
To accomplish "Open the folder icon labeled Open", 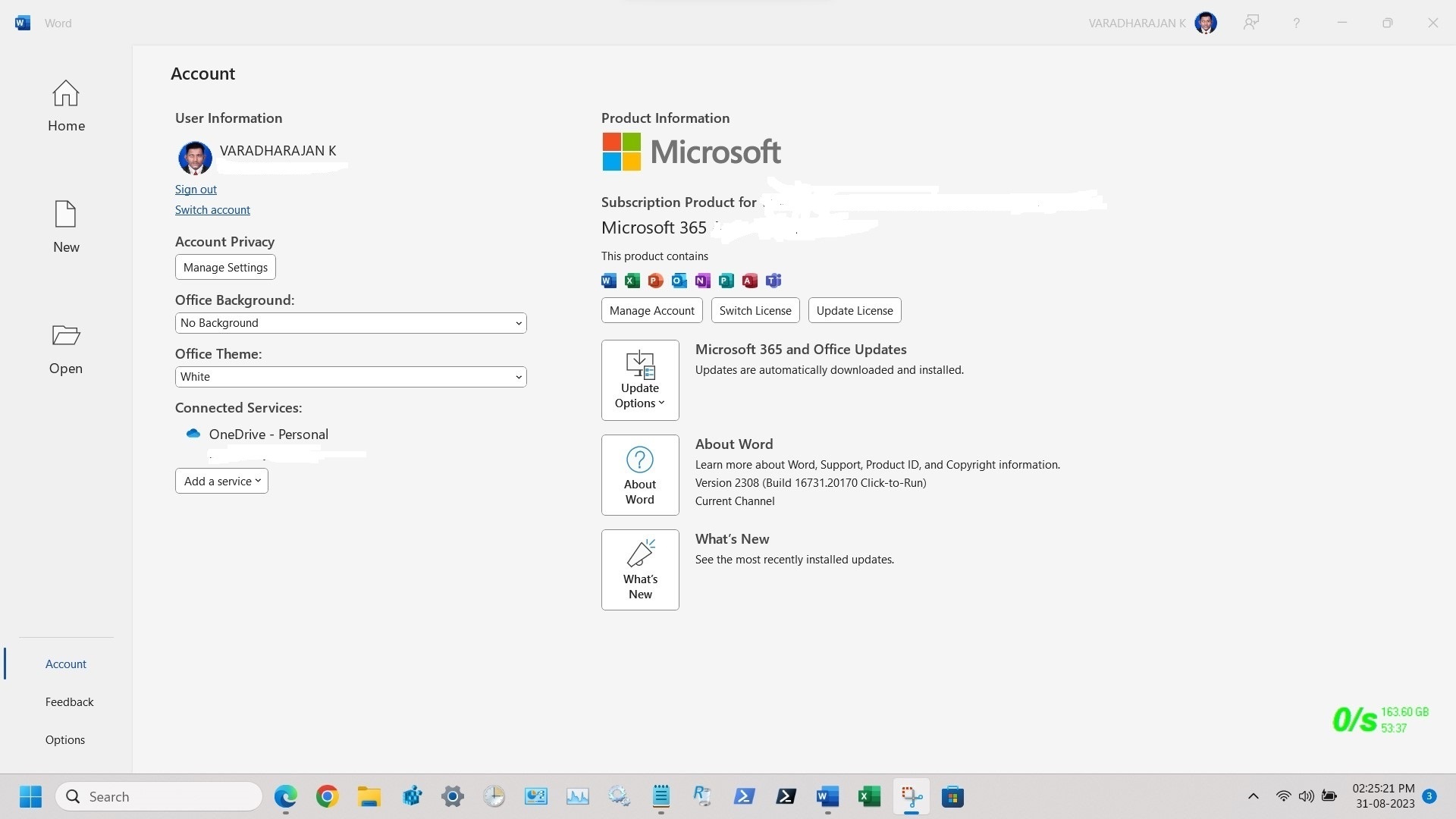I will click(x=65, y=336).
